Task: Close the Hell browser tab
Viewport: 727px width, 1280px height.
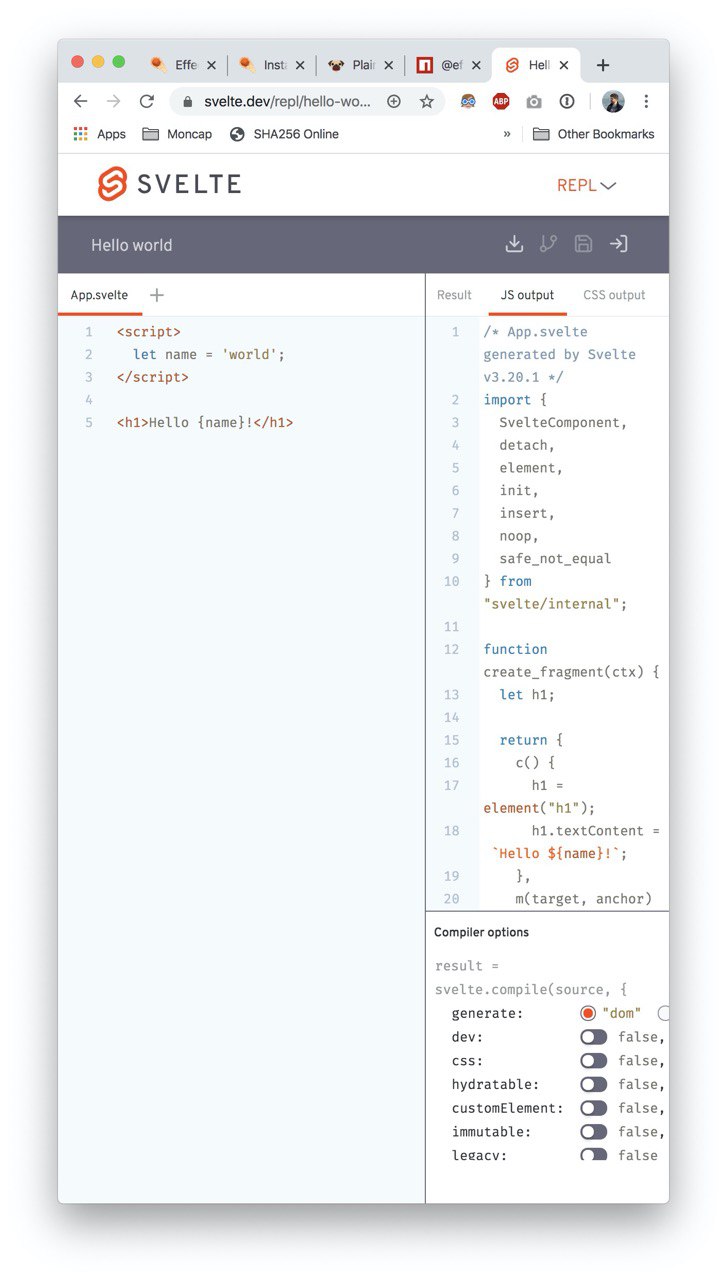Action: (564, 65)
